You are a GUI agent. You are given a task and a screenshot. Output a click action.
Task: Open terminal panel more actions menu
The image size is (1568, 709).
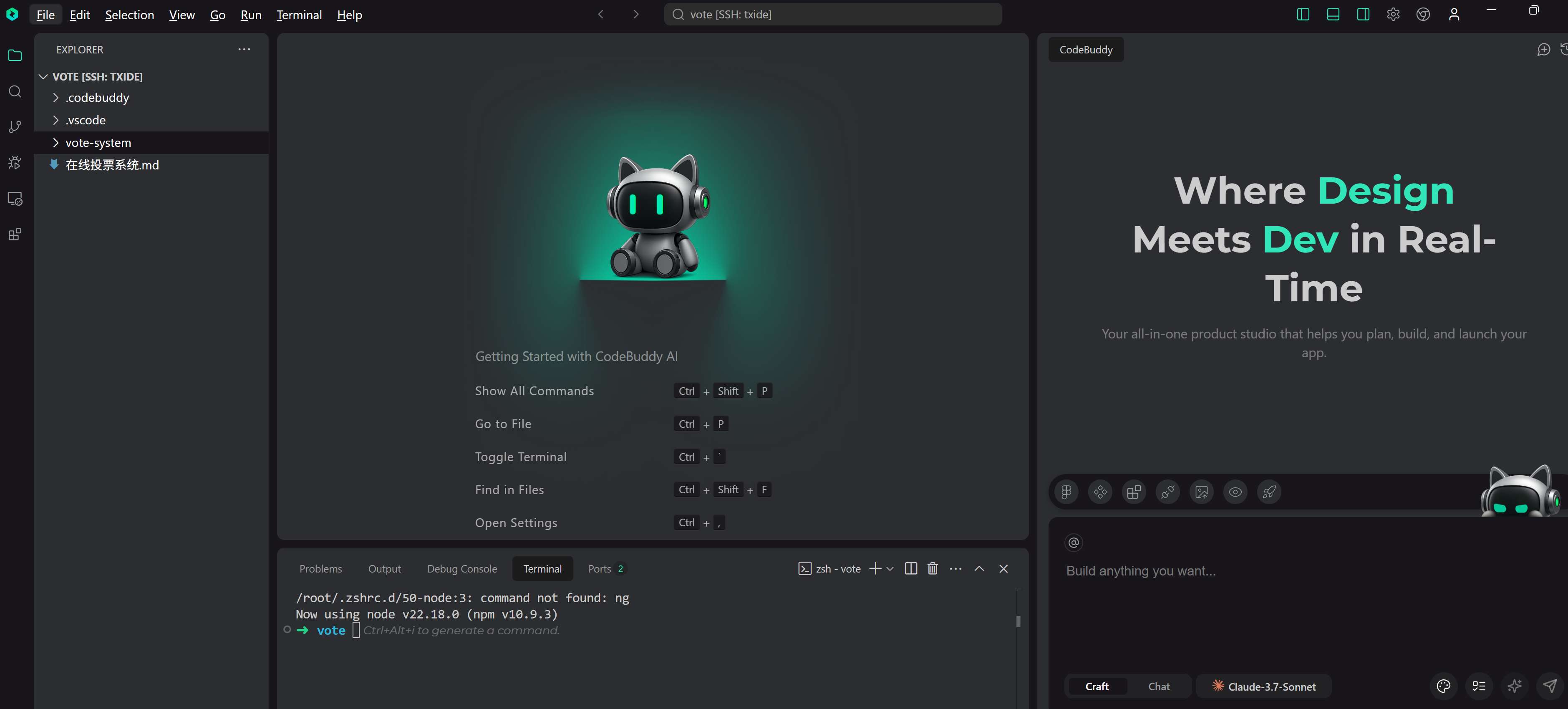pos(955,568)
